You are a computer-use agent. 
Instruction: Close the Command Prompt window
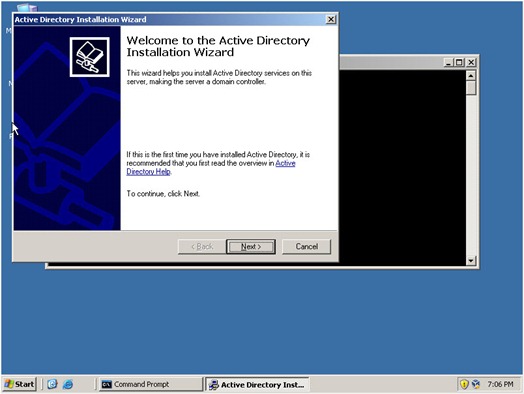pyautogui.click(x=471, y=62)
